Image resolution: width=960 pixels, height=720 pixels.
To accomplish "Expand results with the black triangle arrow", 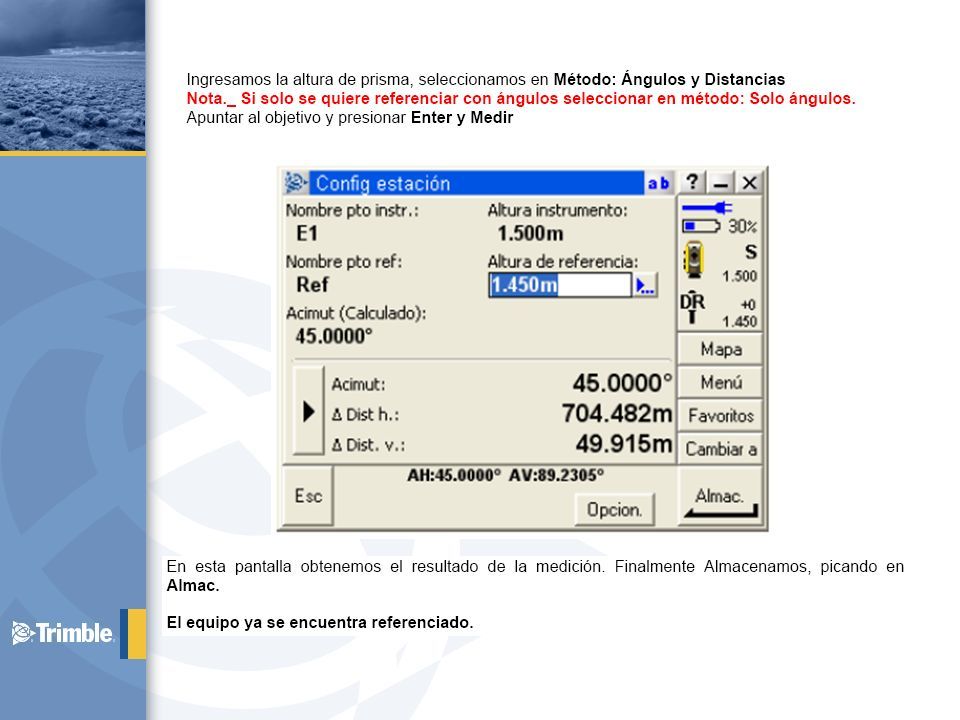I will pyautogui.click(x=309, y=411).
